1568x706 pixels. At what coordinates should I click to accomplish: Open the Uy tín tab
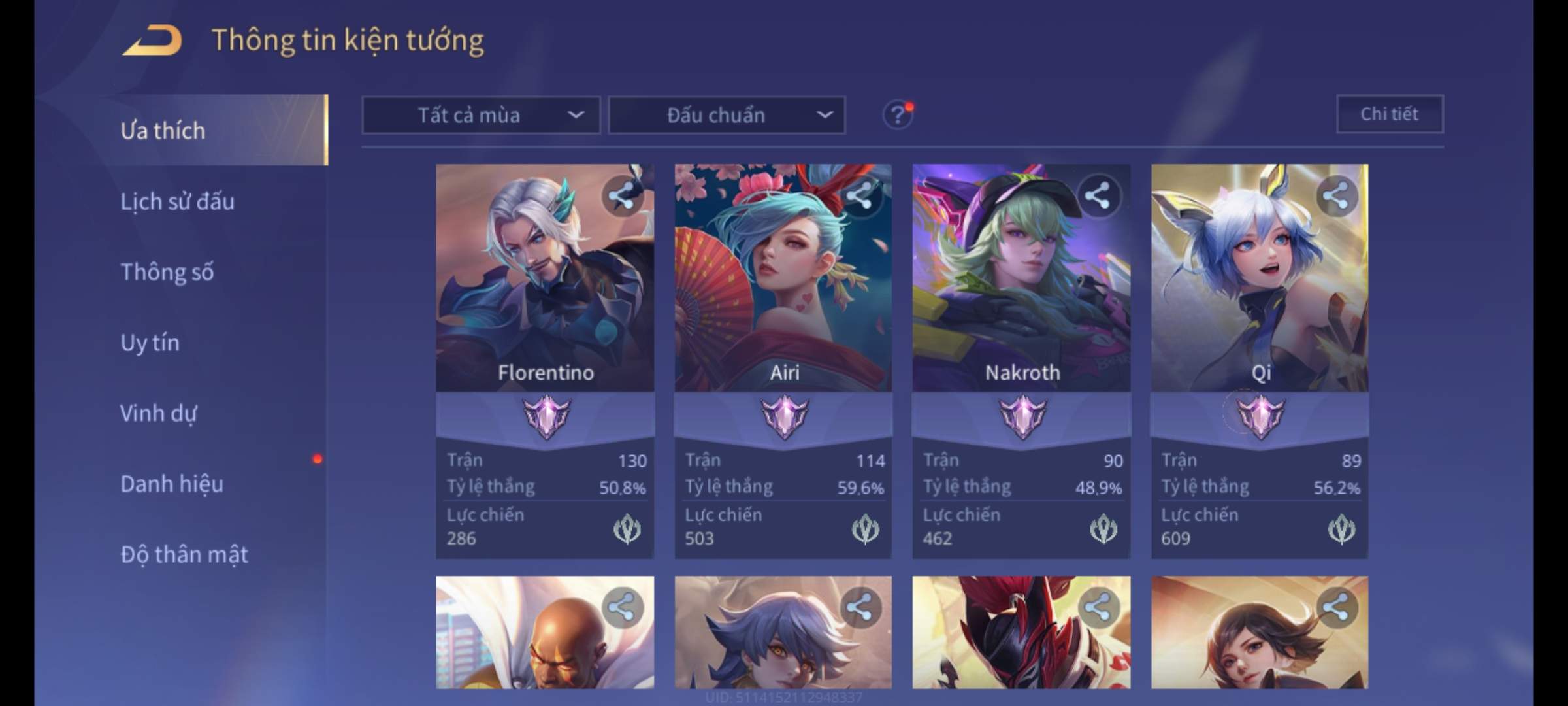tap(150, 343)
